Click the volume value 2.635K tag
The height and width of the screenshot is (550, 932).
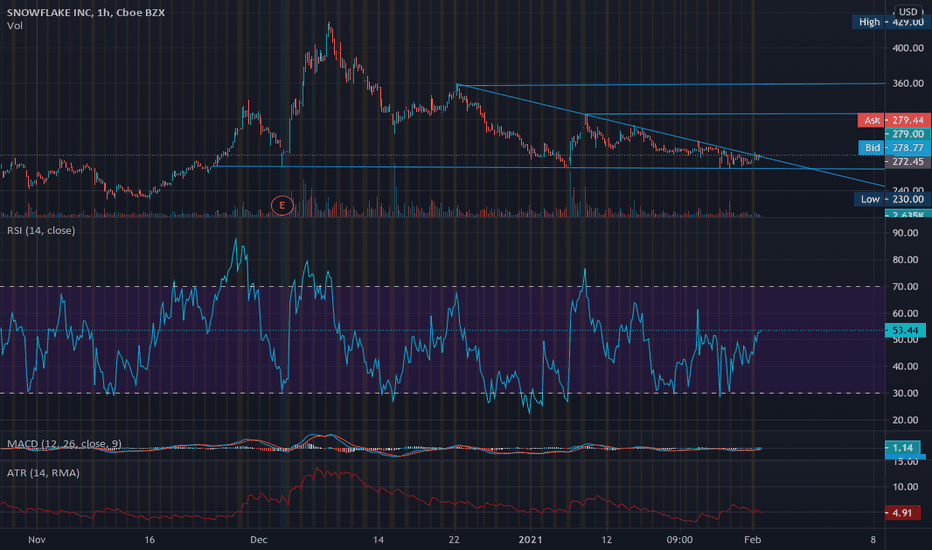[908, 214]
